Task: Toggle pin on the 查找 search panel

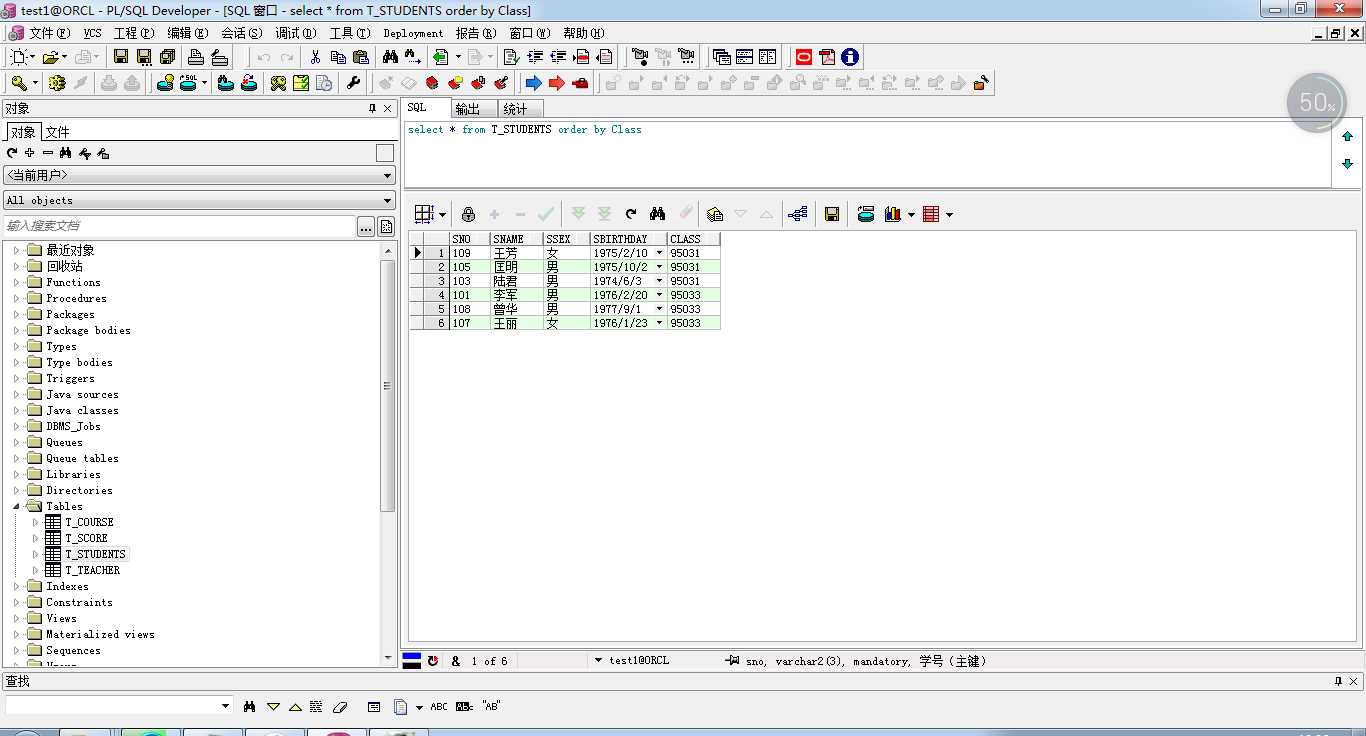Action: coord(1338,681)
